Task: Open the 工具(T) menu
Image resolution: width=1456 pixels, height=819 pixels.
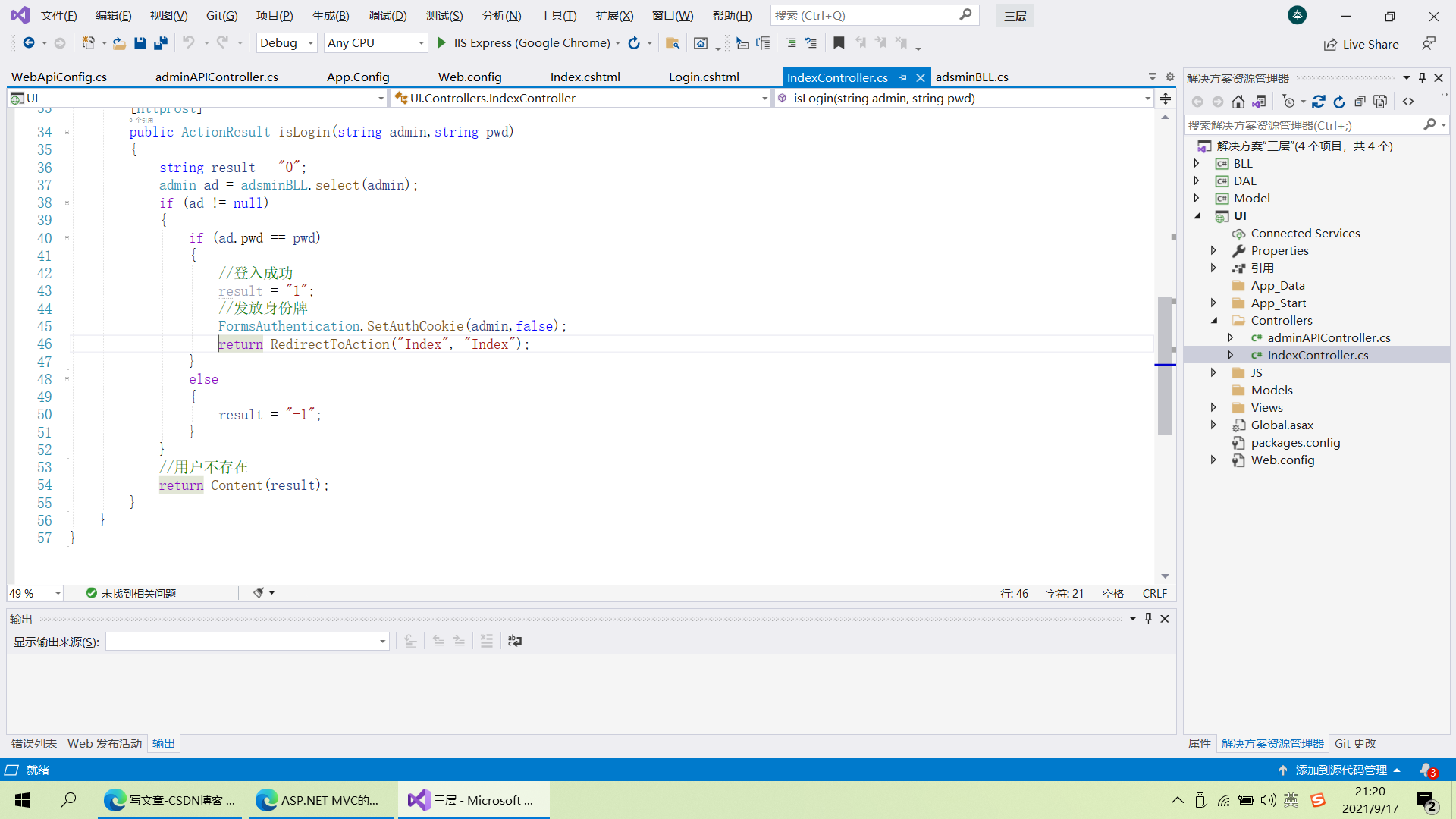Action: click(558, 16)
